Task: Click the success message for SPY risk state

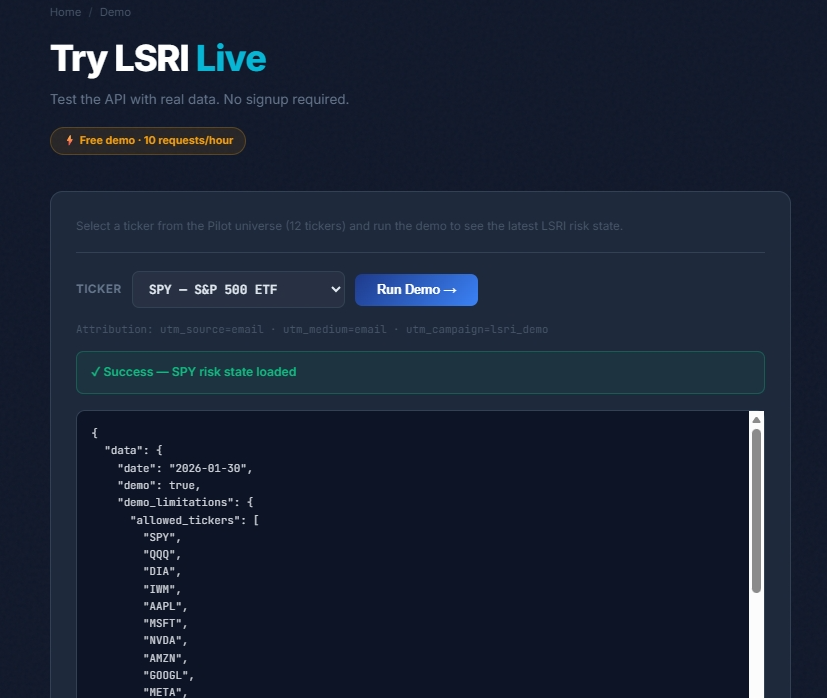Action: (195, 371)
